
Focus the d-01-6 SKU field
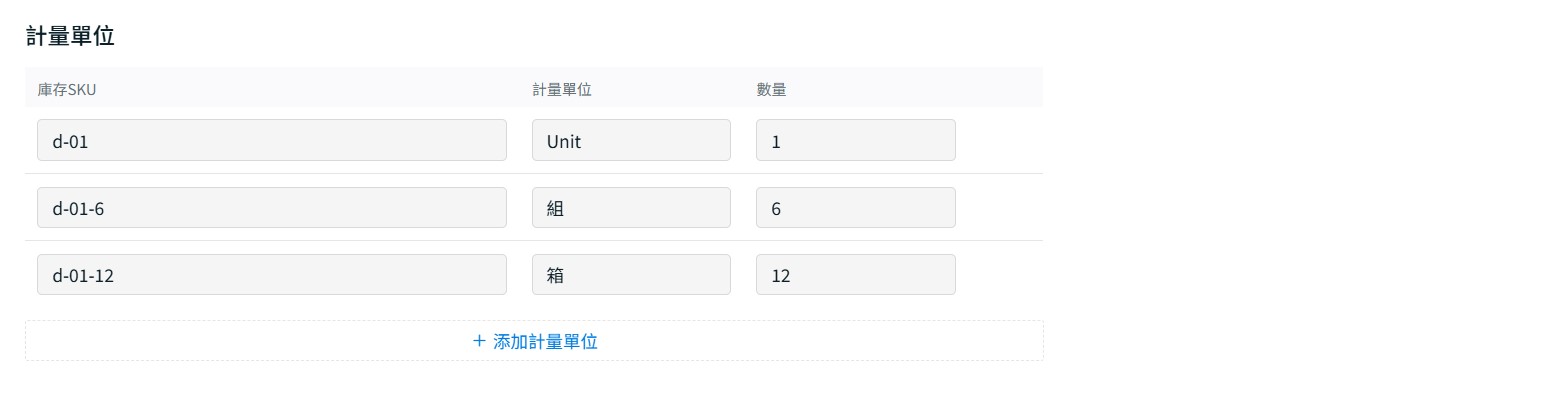tap(271, 207)
